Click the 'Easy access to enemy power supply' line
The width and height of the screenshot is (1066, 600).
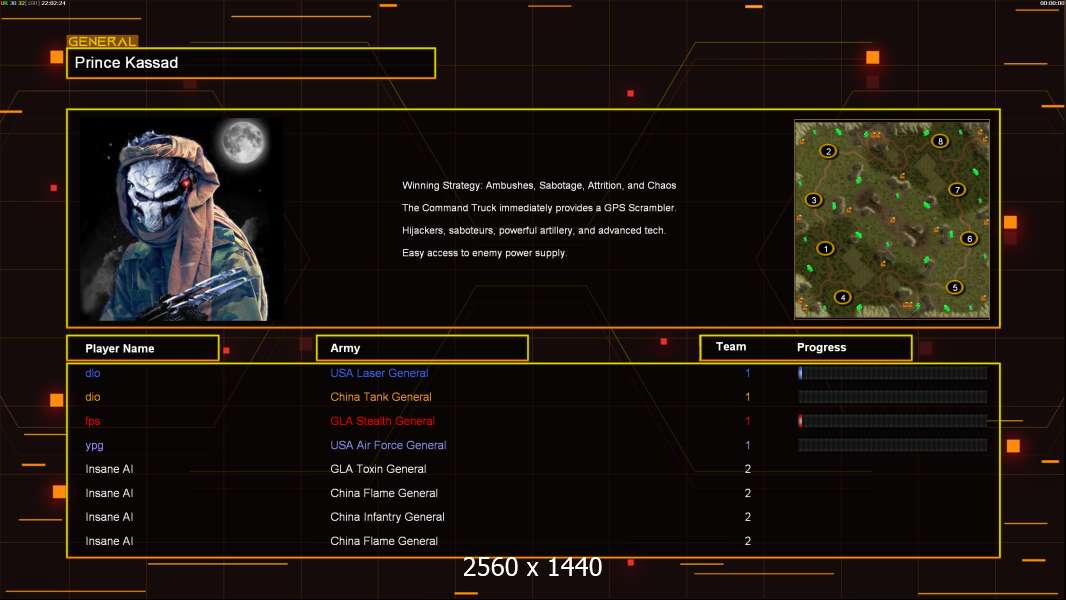(x=484, y=253)
